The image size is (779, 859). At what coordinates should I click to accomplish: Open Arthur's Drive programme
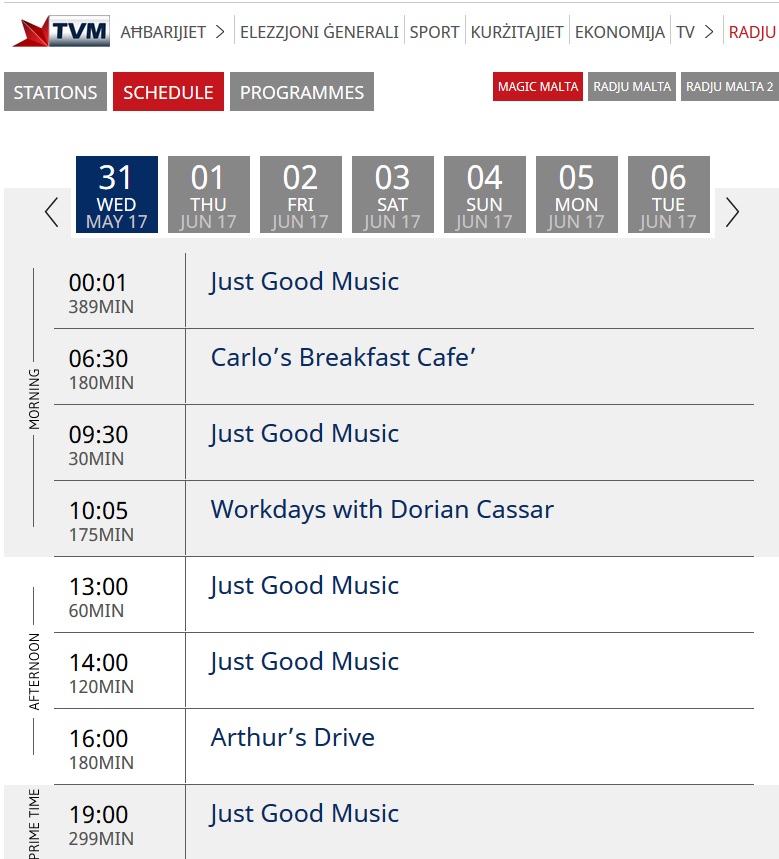click(293, 737)
